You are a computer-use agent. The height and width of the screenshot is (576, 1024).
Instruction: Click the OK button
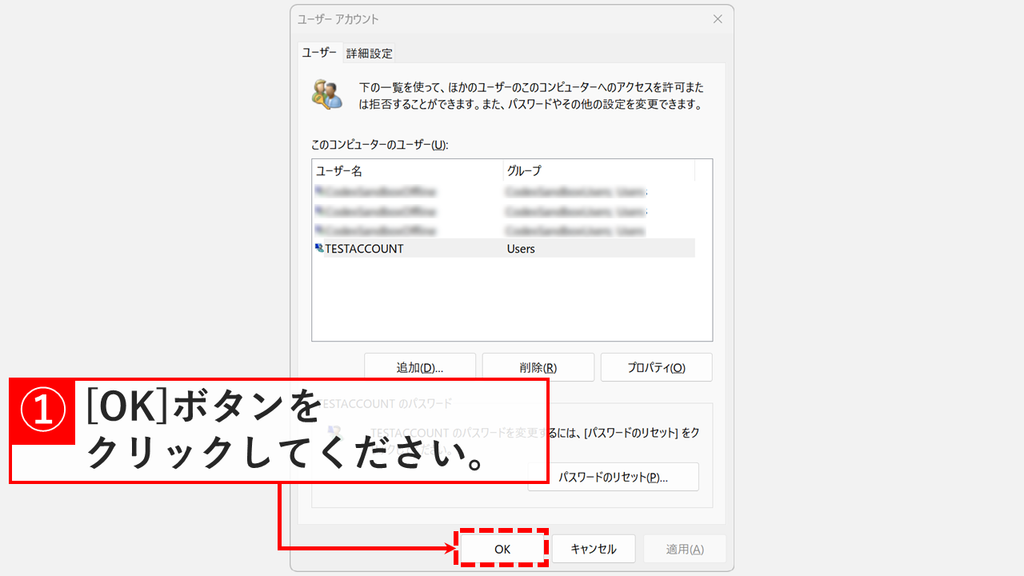tap(502, 549)
